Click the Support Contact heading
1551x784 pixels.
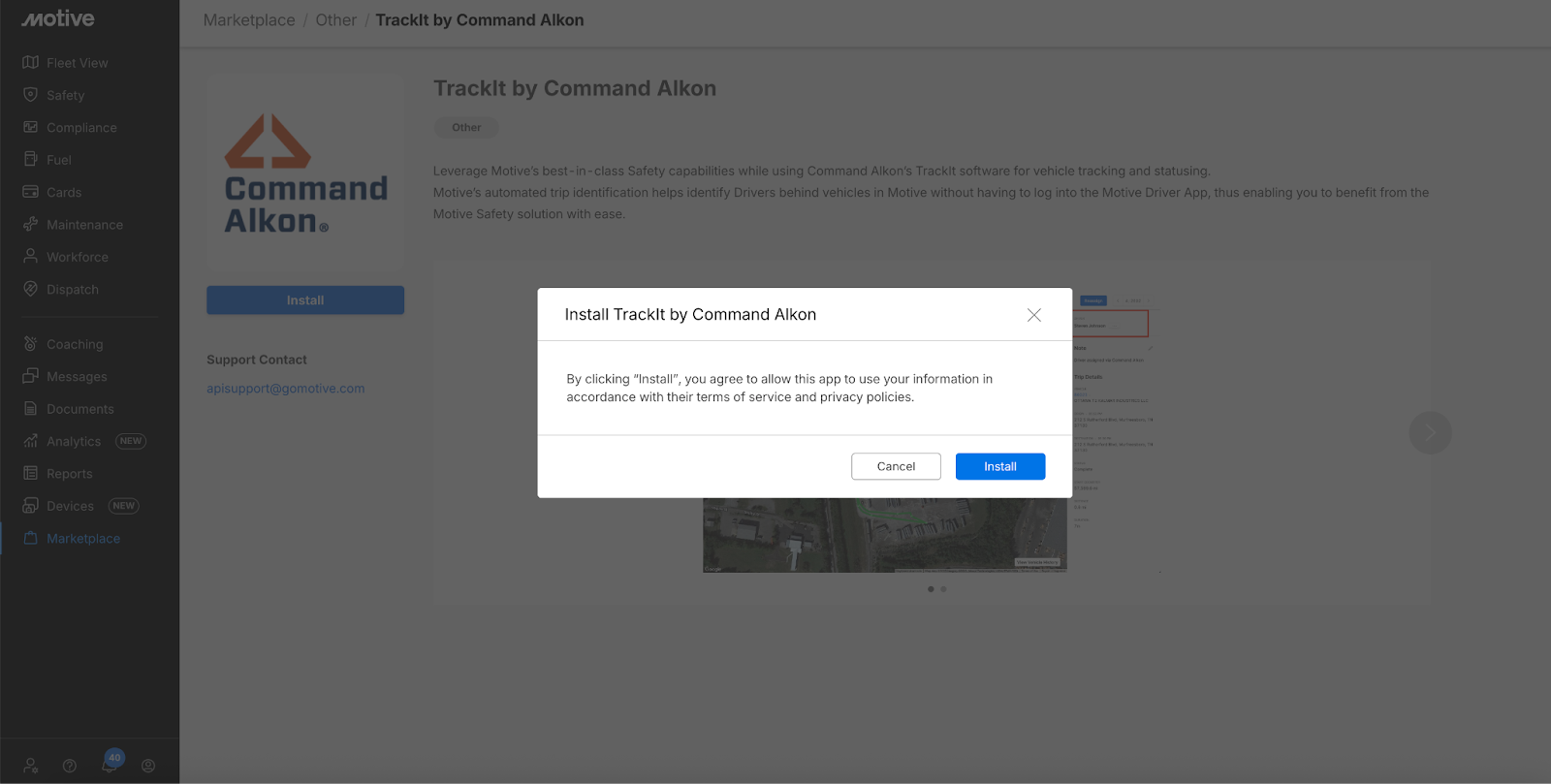click(x=257, y=360)
